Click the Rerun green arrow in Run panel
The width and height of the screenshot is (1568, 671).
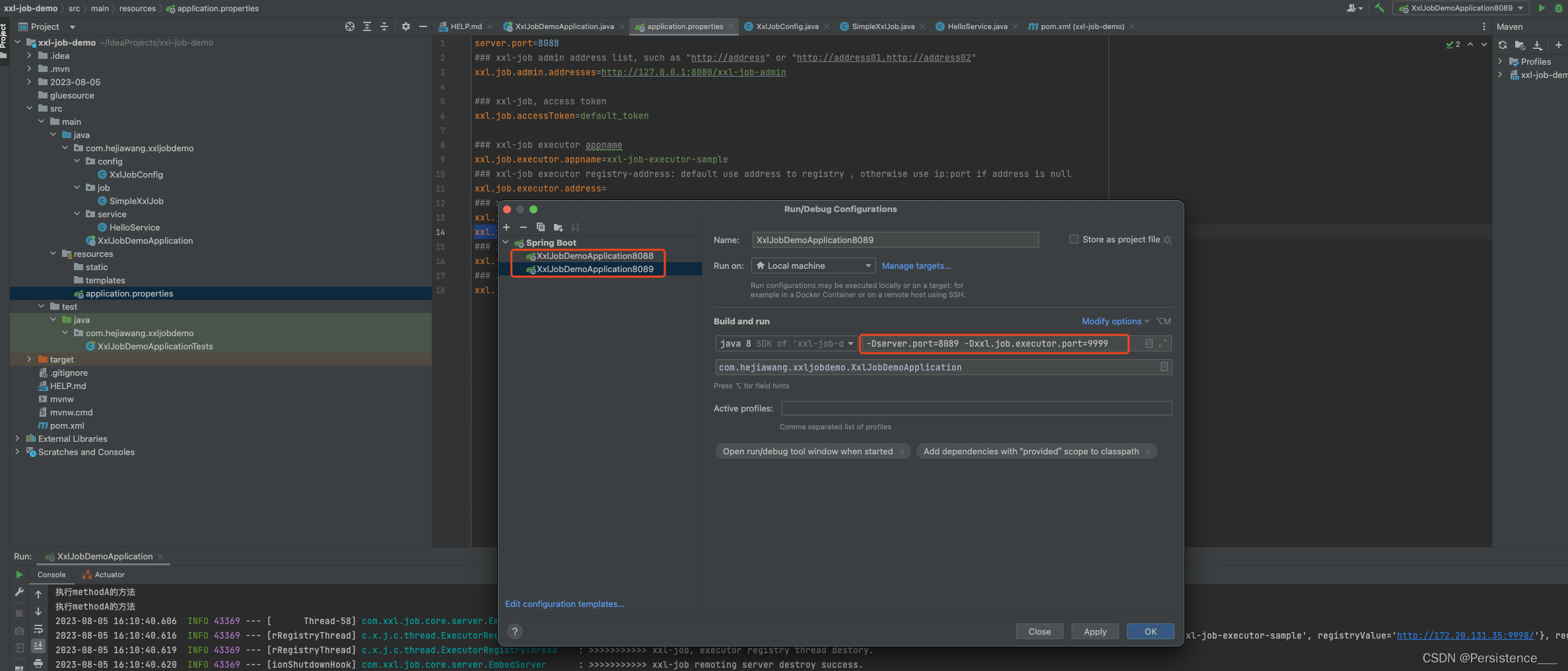(19, 575)
